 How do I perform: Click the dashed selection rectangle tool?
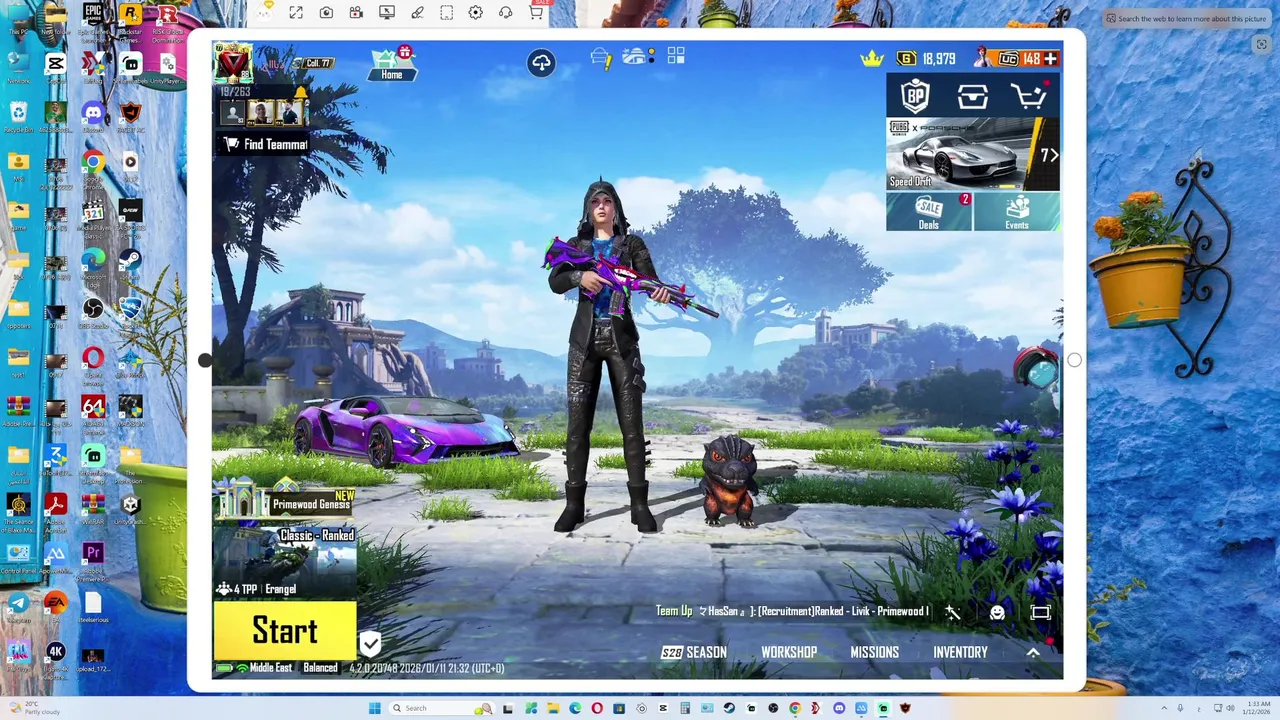[x=446, y=12]
